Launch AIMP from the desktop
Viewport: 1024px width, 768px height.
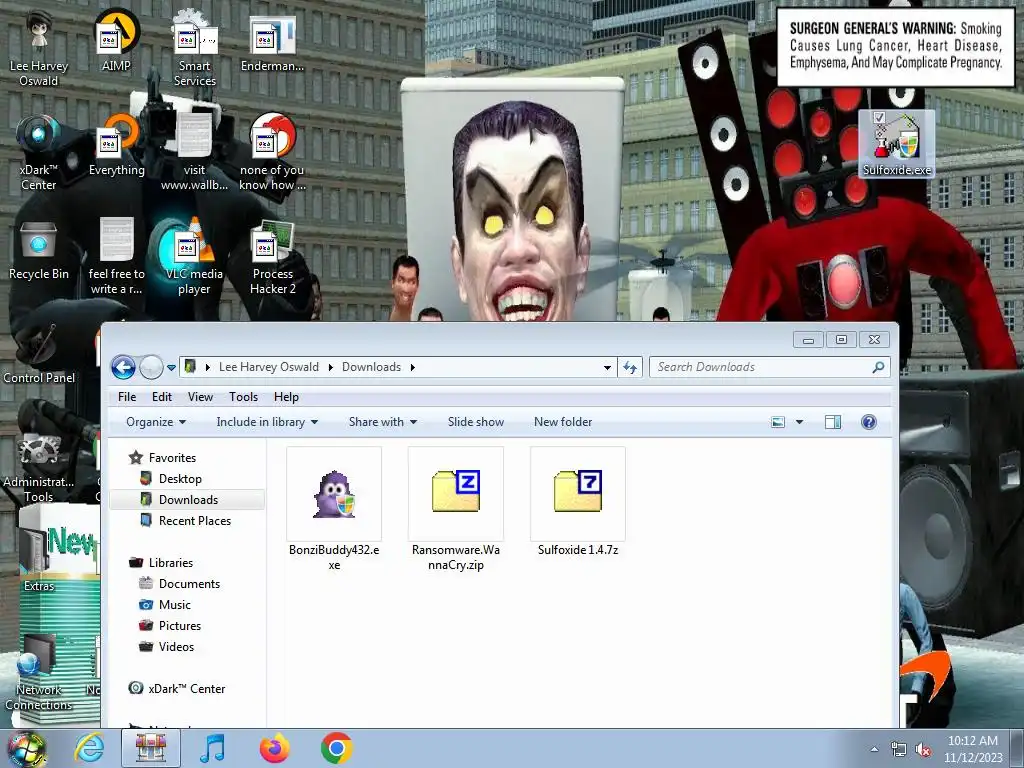pos(116,42)
